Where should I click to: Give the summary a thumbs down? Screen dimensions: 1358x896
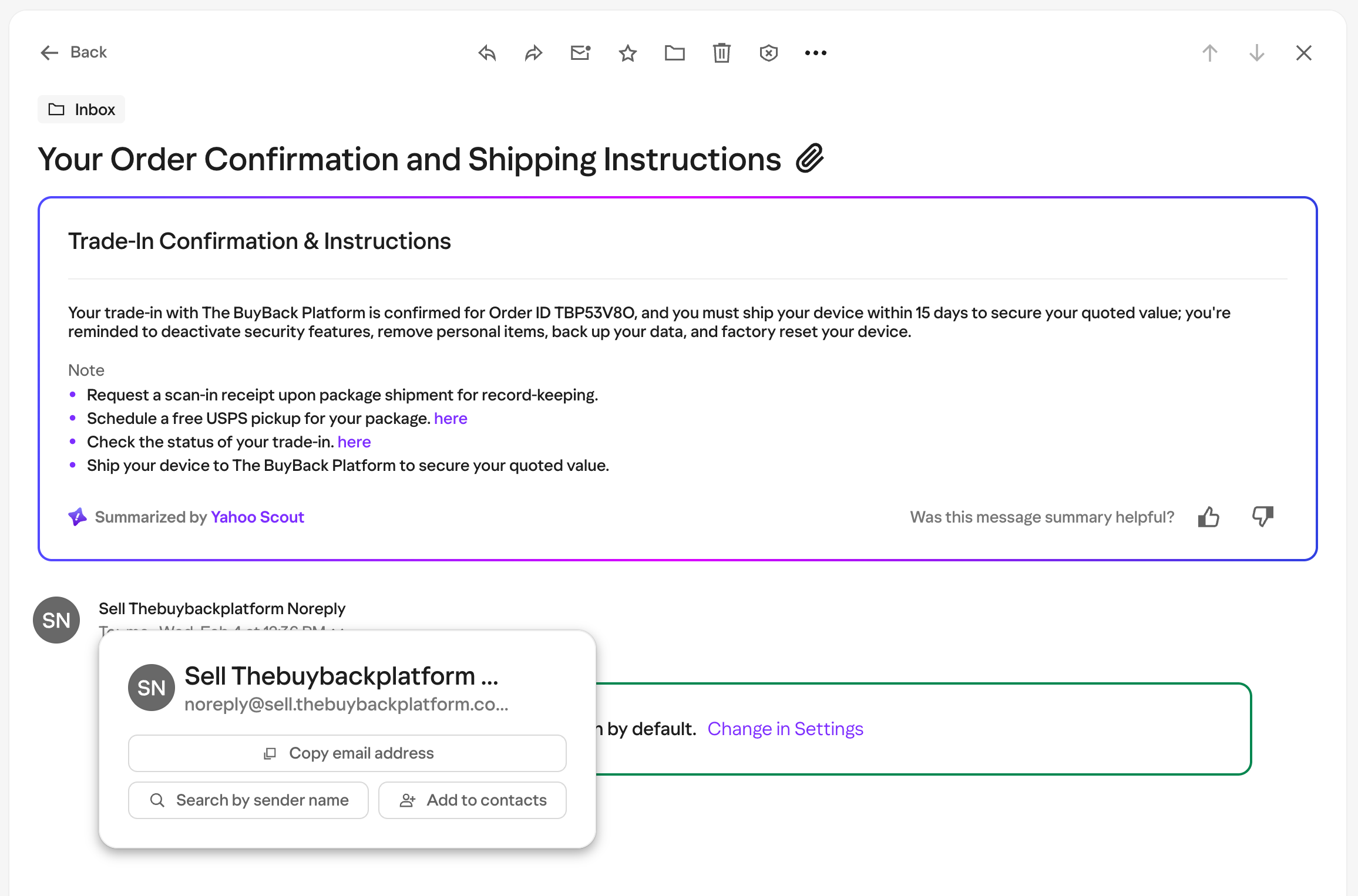click(x=1263, y=517)
